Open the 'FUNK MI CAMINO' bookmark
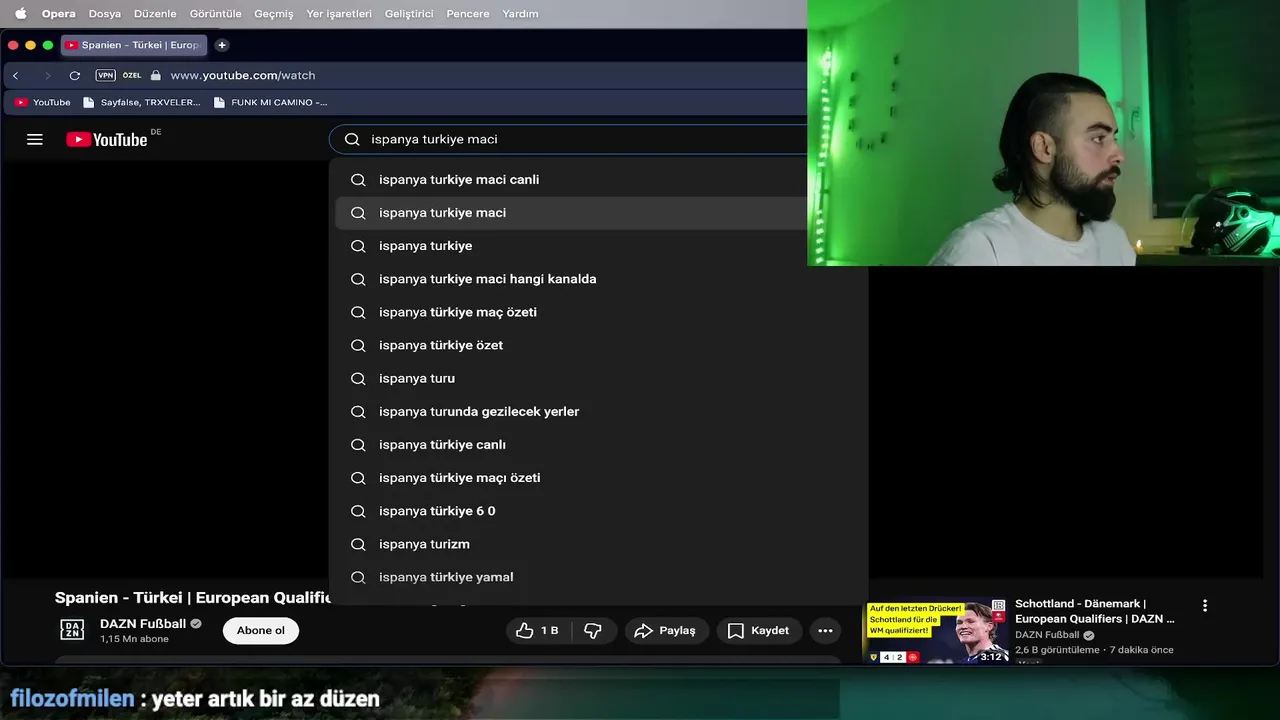Image resolution: width=1280 pixels, height=720 pixels. click(x=270, y=102)
